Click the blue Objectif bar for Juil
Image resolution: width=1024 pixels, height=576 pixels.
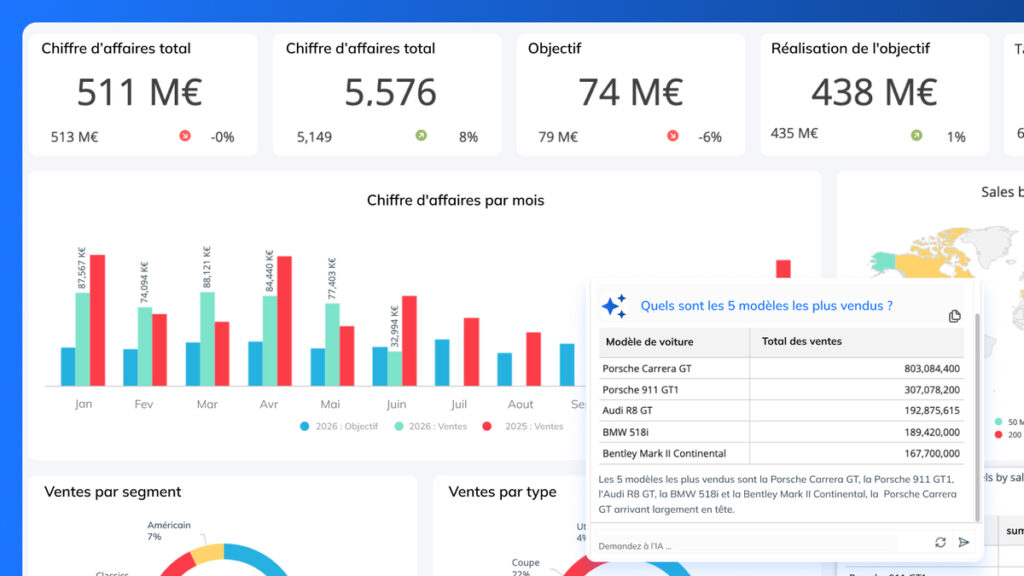(x=442, y=362)
